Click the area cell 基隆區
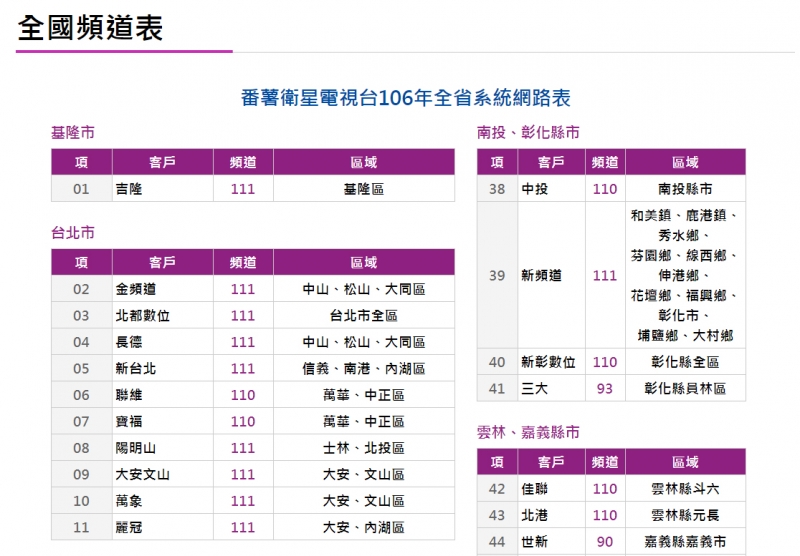The width and height of the screenshot is (800, 556). tap(364, 189)
